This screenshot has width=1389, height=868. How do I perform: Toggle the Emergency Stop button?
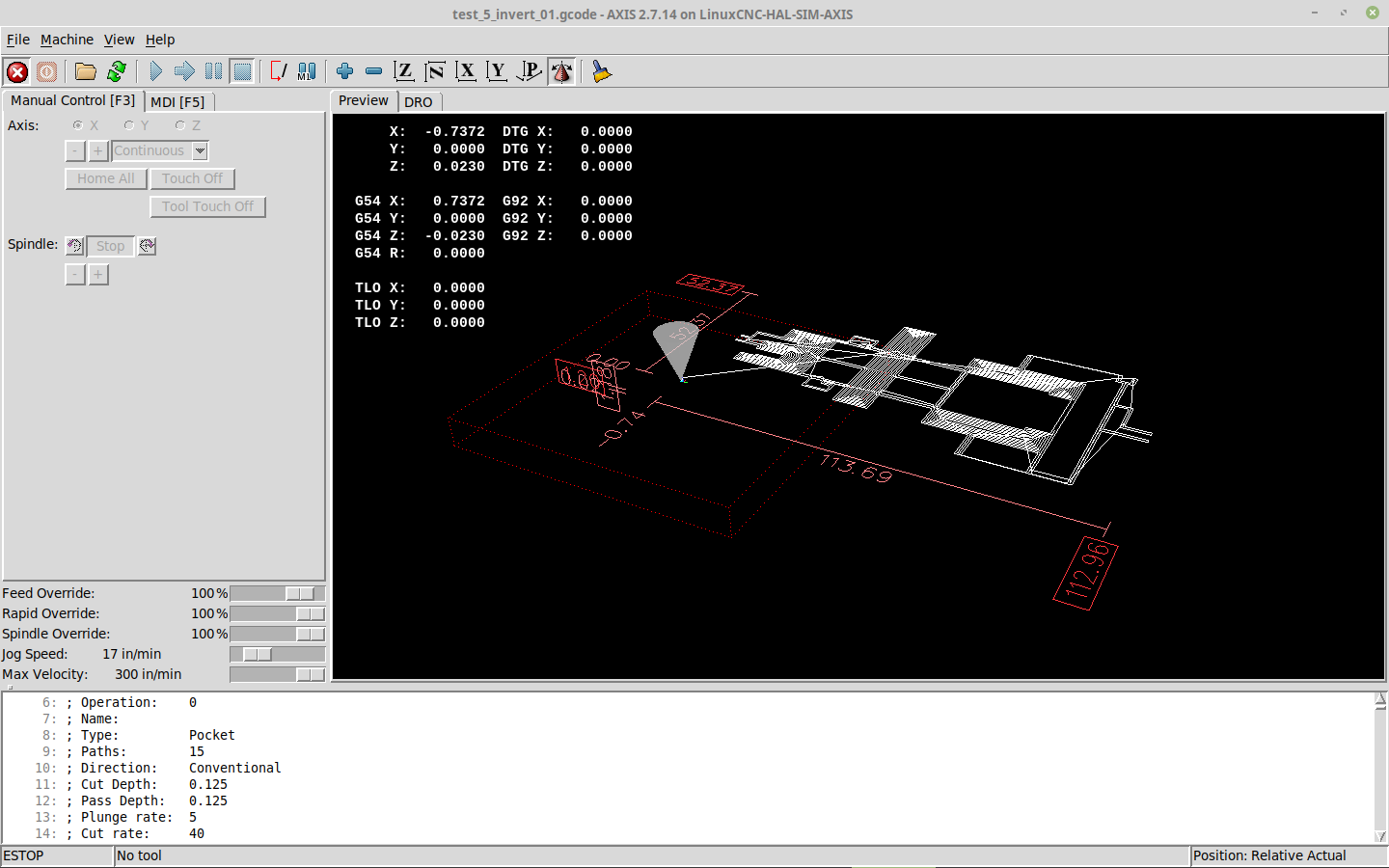click(17, 71)
